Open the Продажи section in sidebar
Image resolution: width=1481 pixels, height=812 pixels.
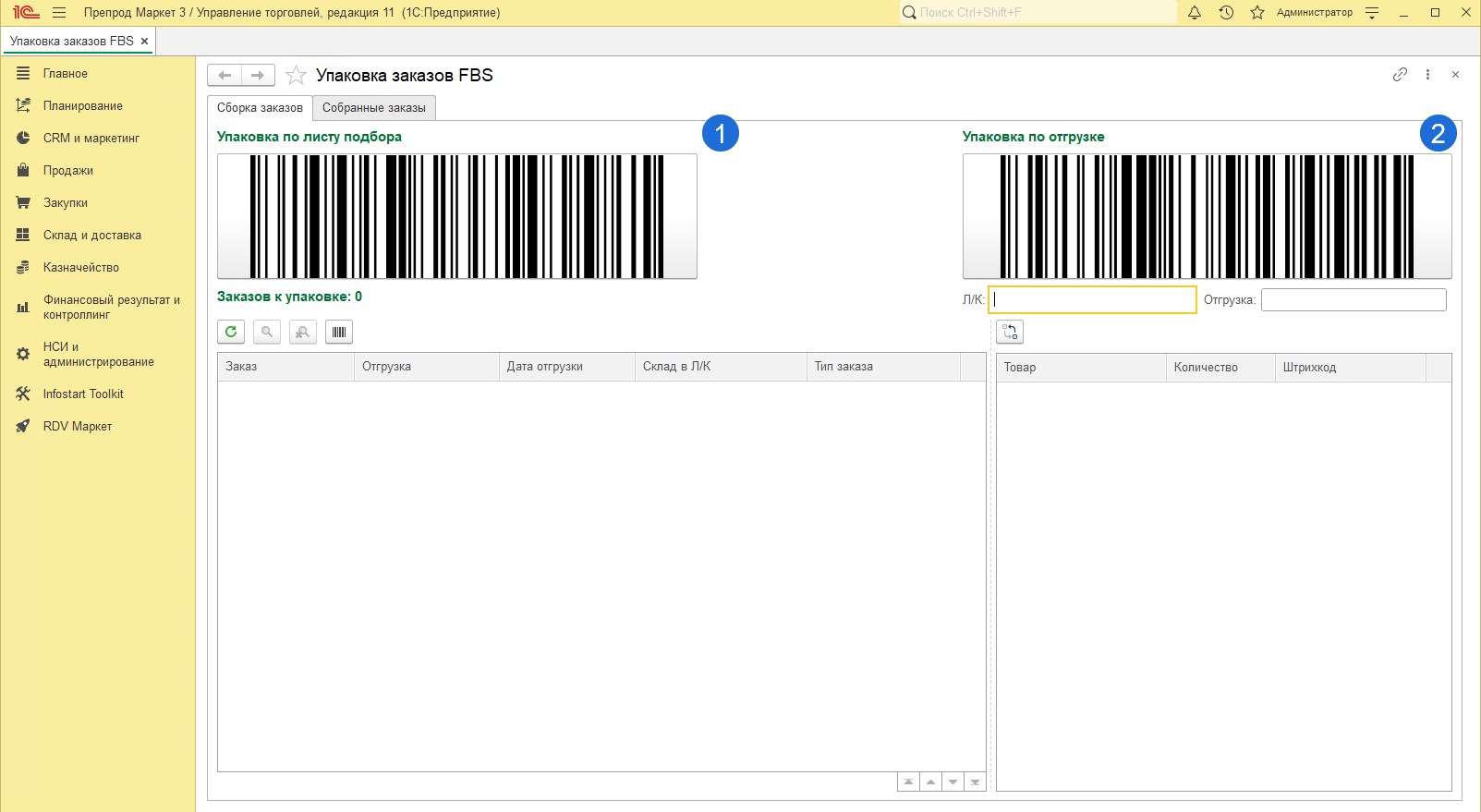pos(68,171)
